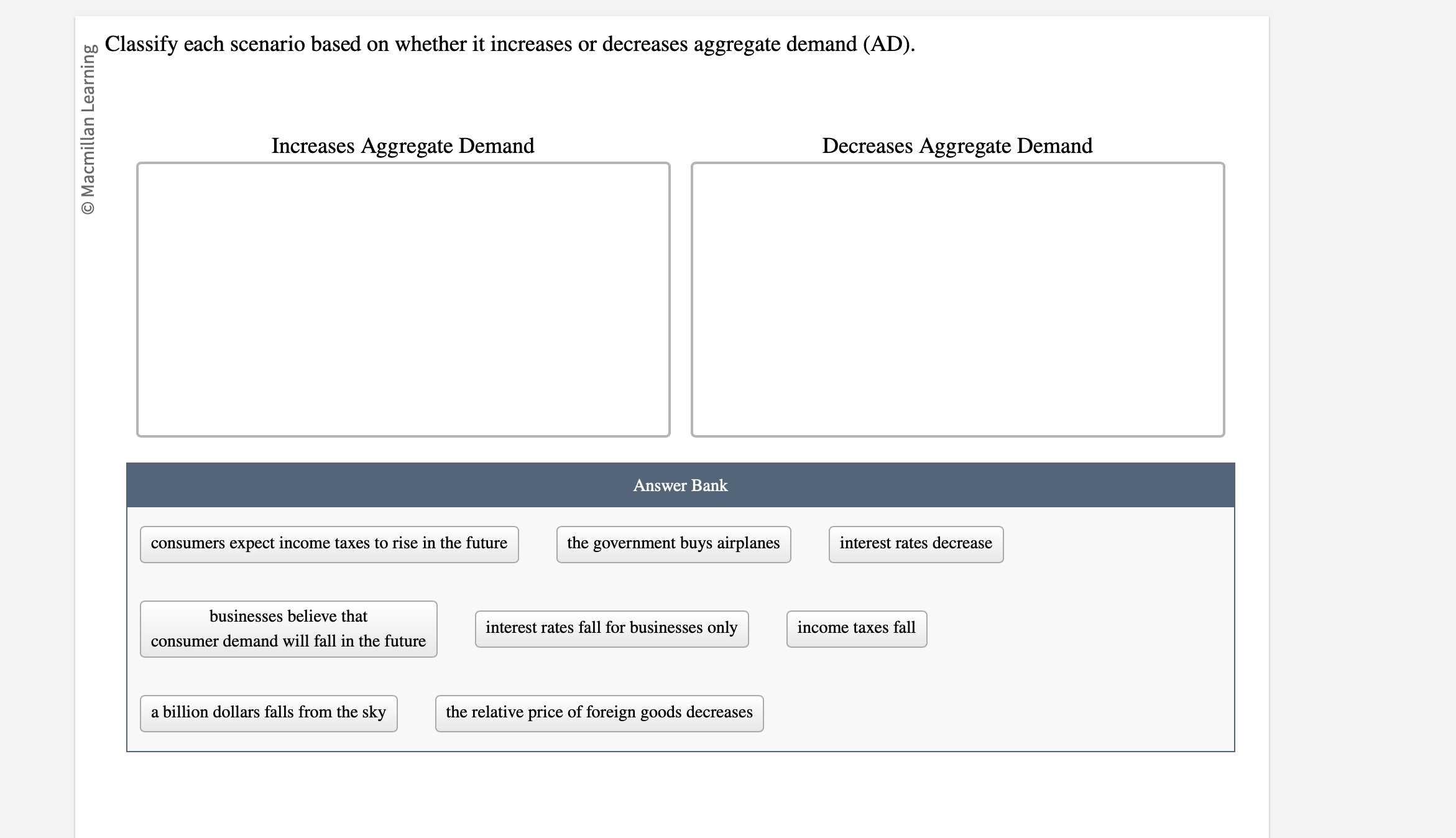The image size is (1456, 838).
Task: Select the "the government buys airplanes" answer token
Action: [673, 543]
